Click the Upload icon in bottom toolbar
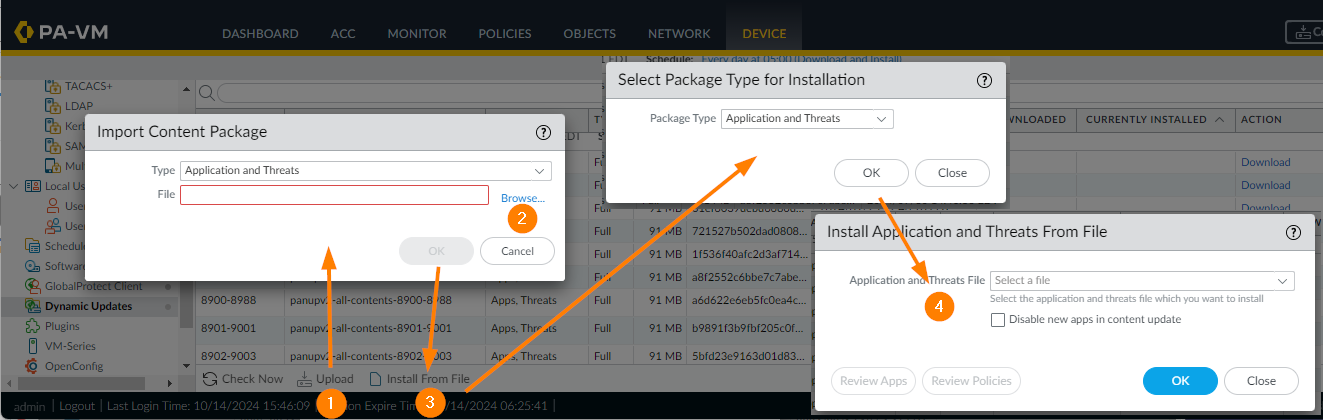The image size is (1323, 420). coord(305,379)
